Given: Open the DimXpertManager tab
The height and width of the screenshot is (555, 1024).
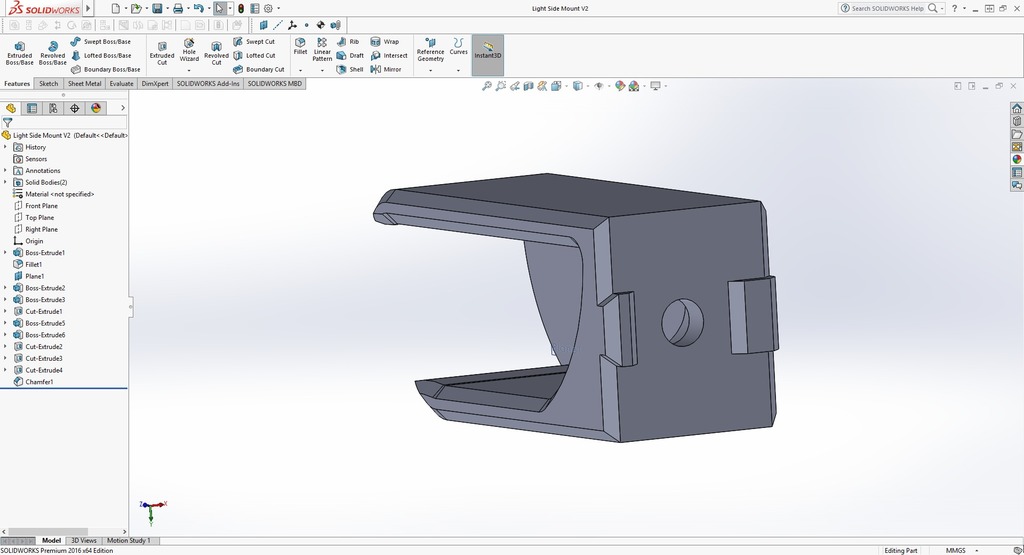Looking at the screenshot, I should pos(74,108).
